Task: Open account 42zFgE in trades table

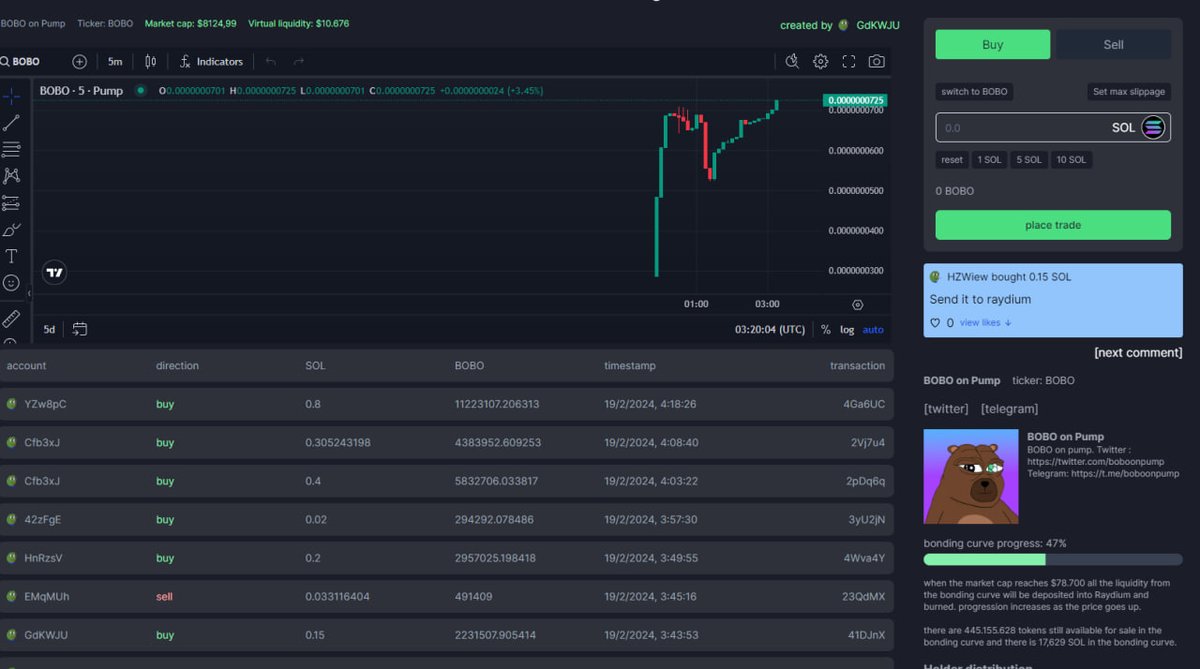Action: [42, 520]
